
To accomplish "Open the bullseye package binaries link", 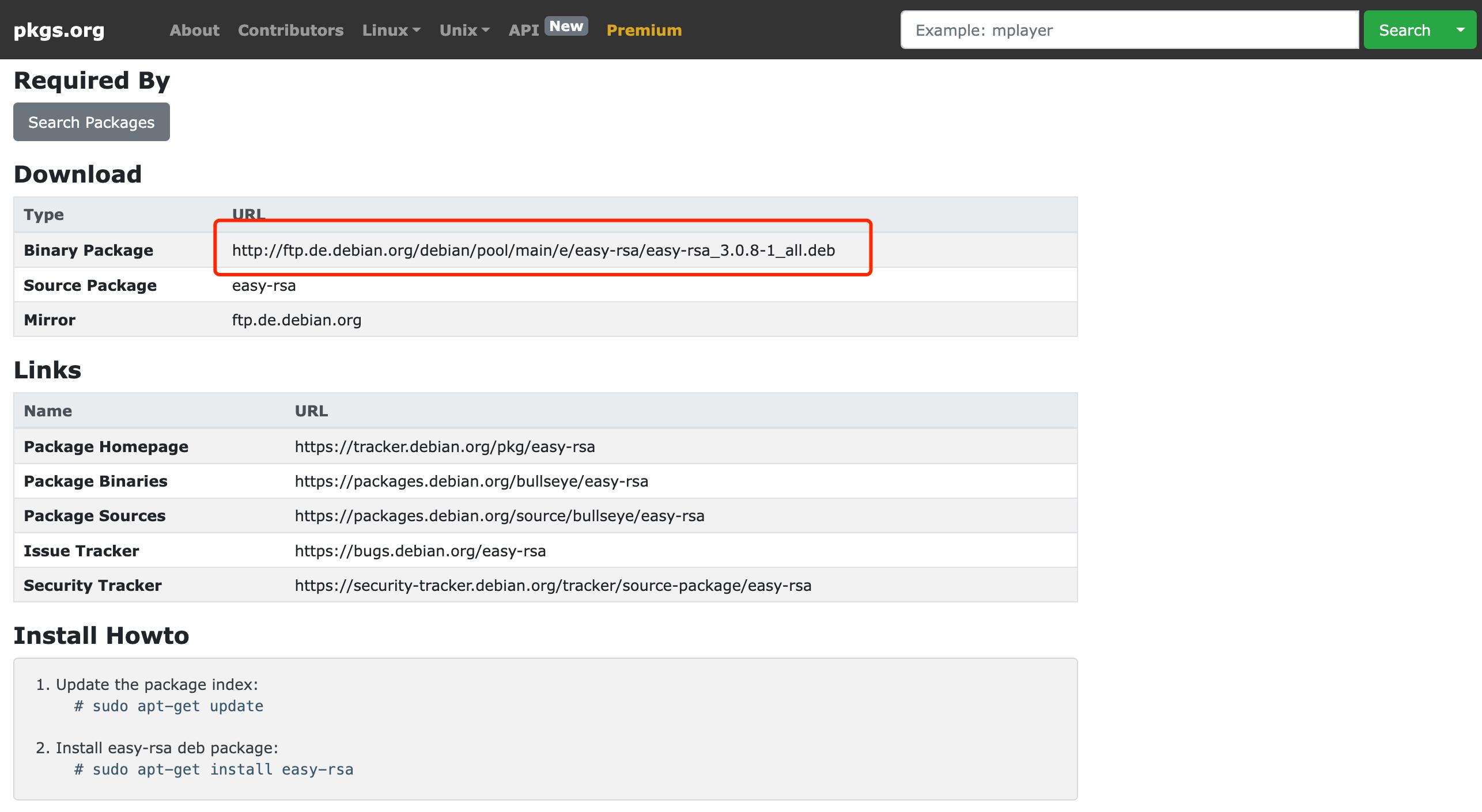I will [x=471, y=481].
